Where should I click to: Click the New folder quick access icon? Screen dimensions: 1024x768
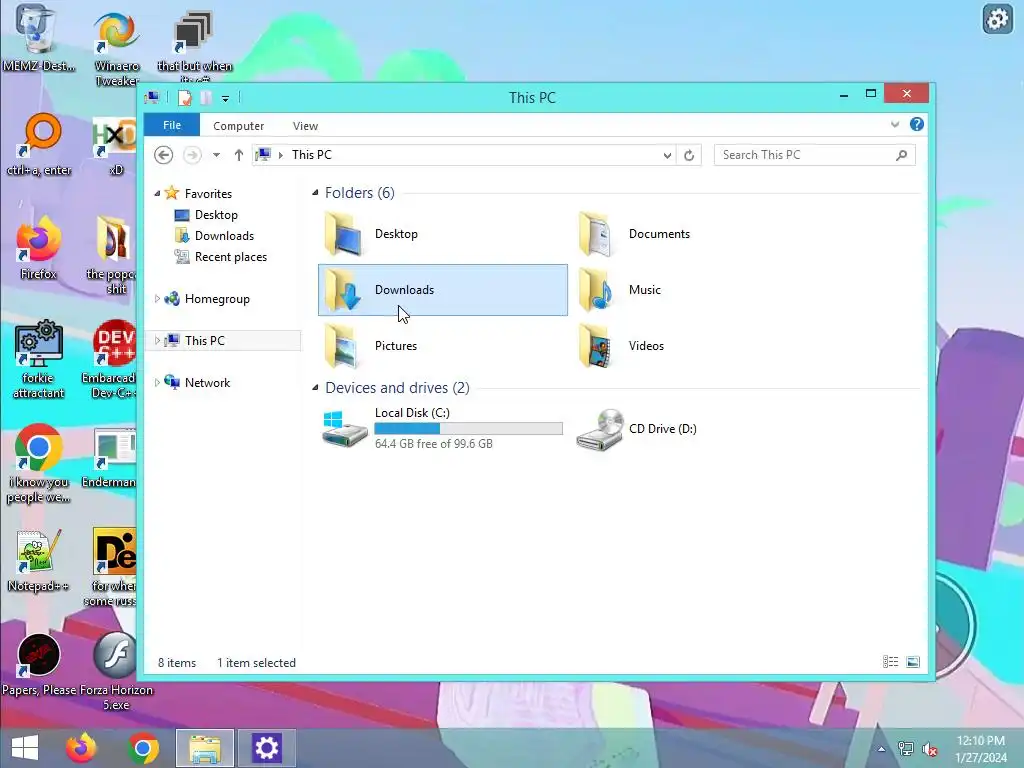[x=206, y=98]
